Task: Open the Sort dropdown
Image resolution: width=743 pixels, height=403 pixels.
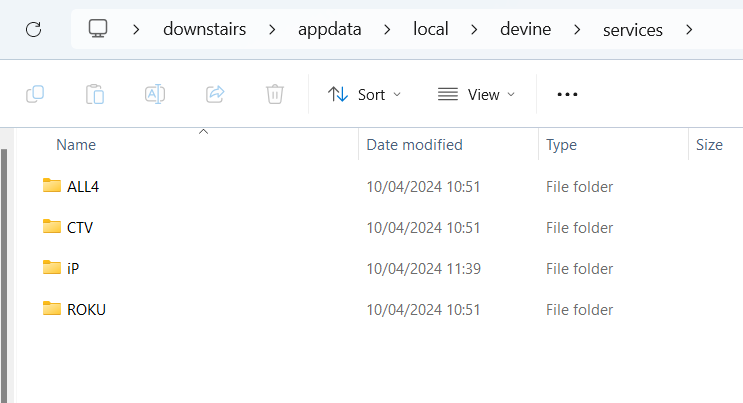Action: [365, 94]
